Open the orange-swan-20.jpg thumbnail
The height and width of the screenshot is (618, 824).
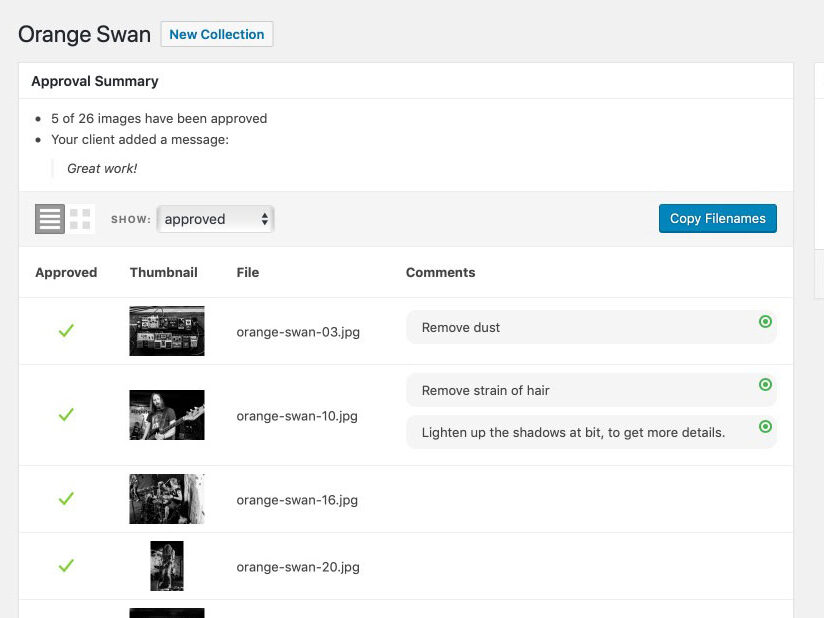click(x=166, y=565)
